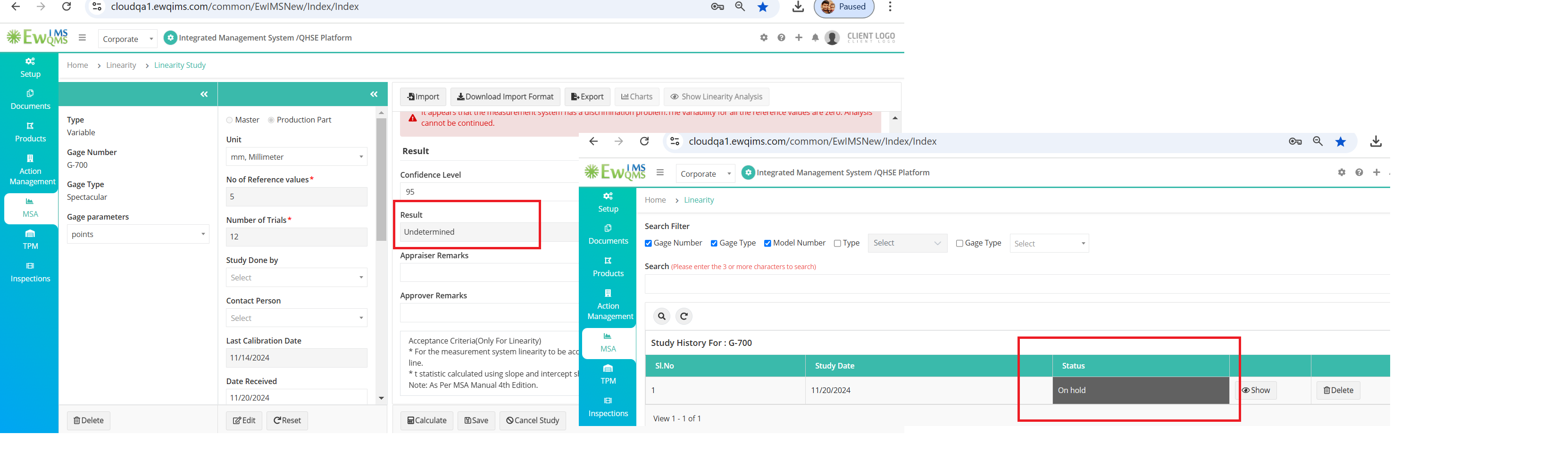This screenshot has width=1568, height=451.
Task: Go to Home breadcrumb in the left window
Action: [x=77, y=65]
